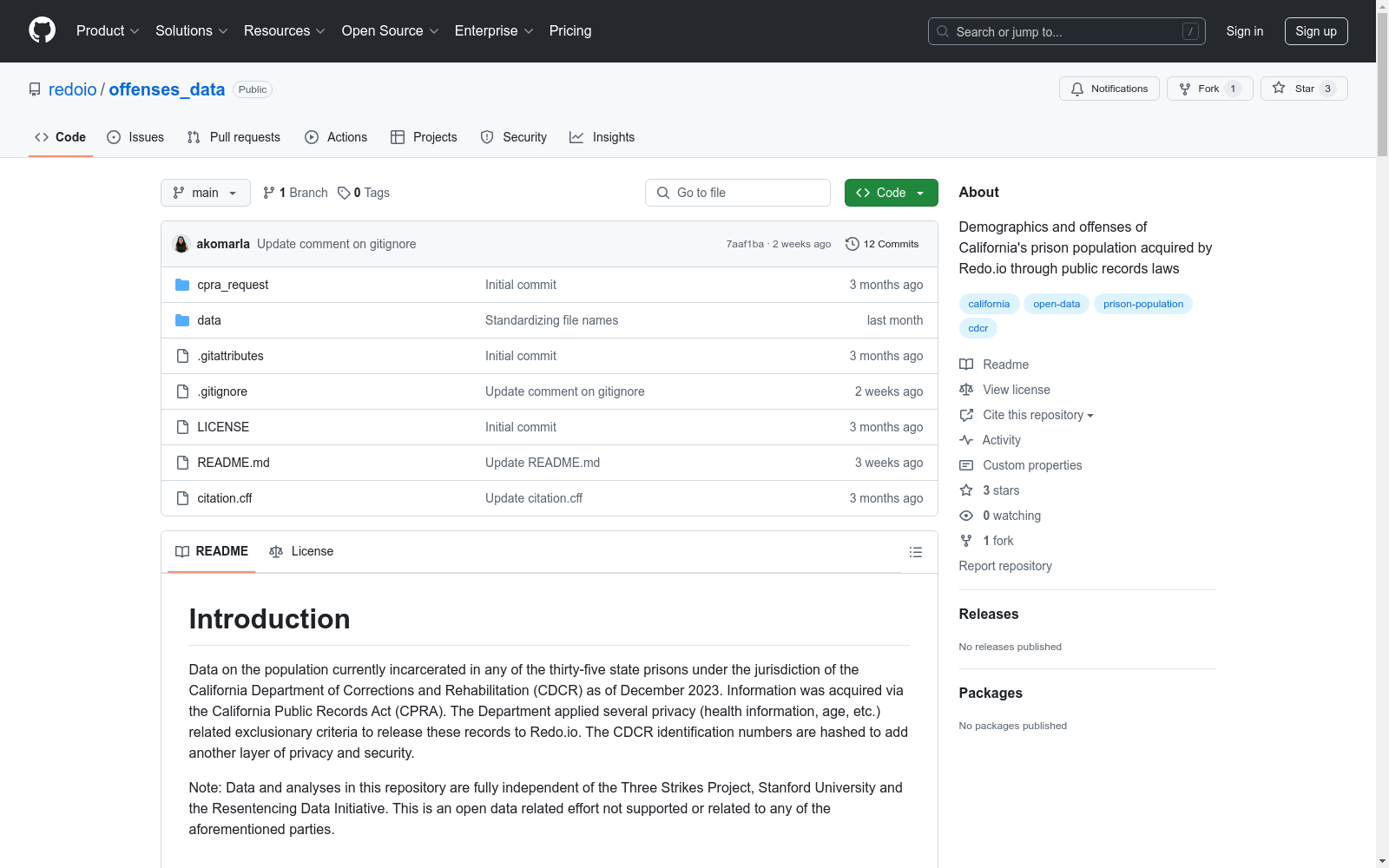Click the fork icon beside 1 fork
1389x868 pixels.
pos(966,541)
